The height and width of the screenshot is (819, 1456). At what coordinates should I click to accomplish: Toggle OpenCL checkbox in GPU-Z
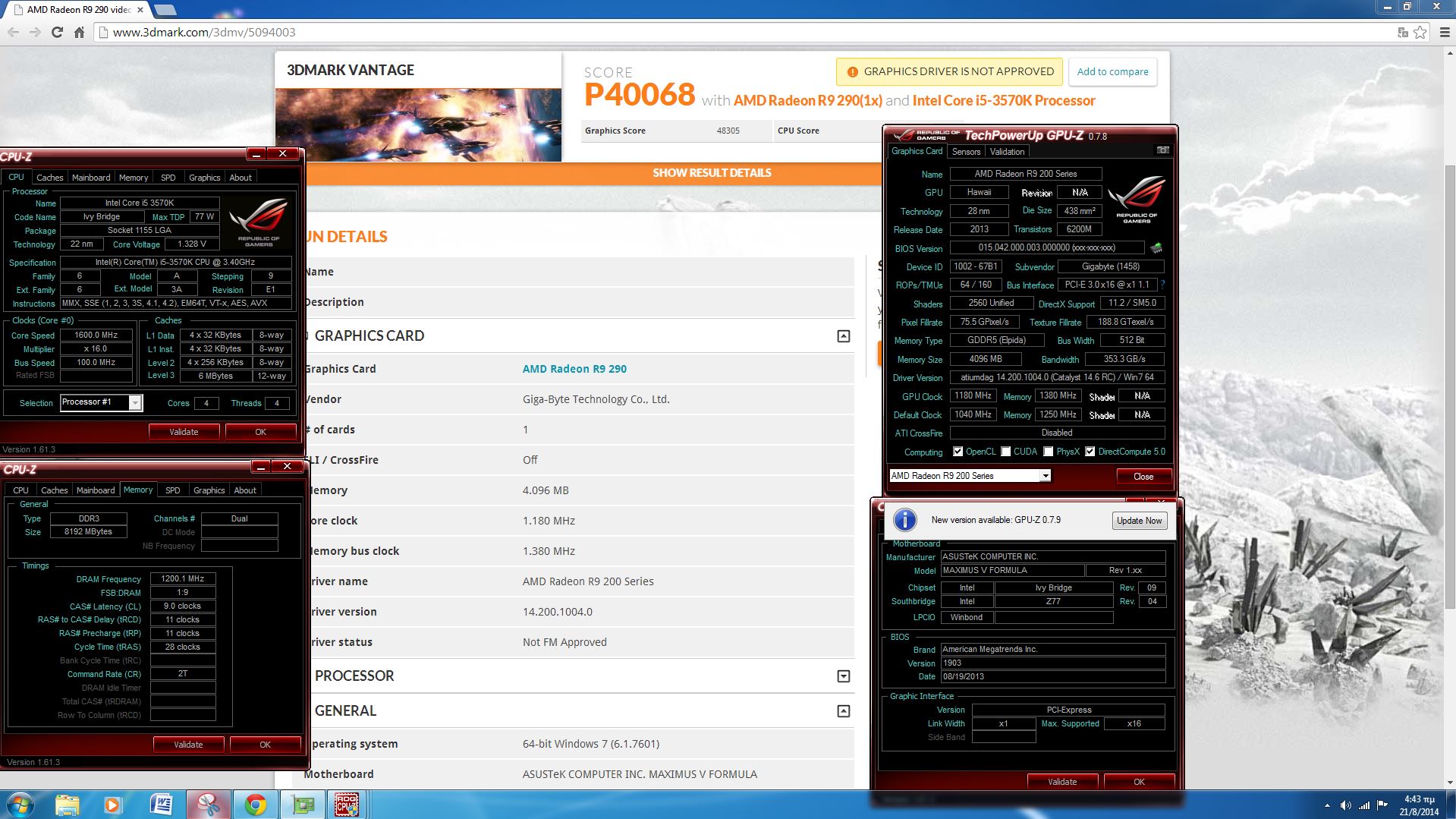coord(958,452)
